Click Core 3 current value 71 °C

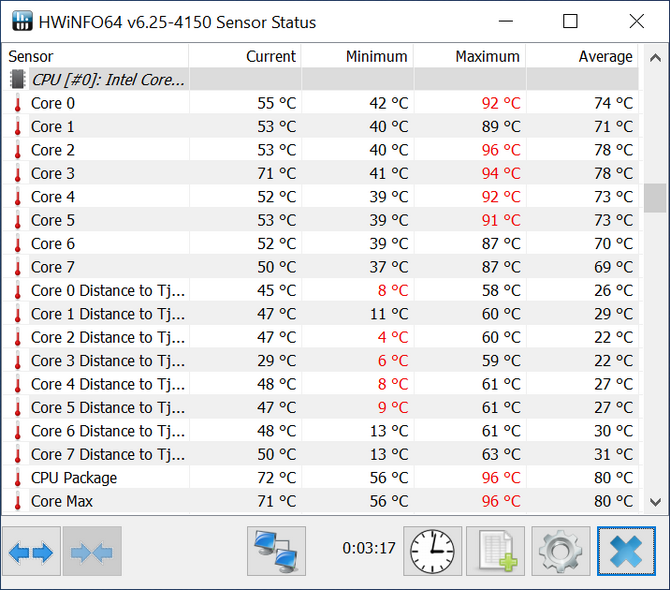[x=276, y=173]
